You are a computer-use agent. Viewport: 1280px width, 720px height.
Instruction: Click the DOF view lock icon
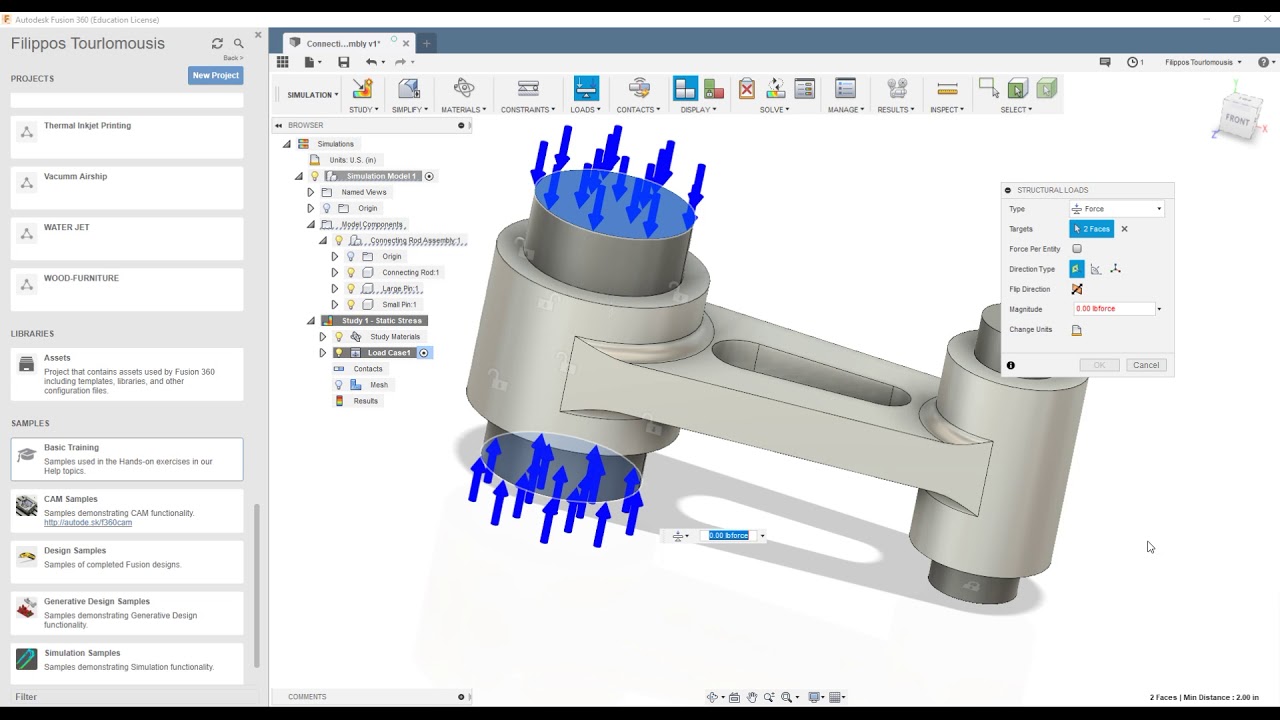pos(713,89)
